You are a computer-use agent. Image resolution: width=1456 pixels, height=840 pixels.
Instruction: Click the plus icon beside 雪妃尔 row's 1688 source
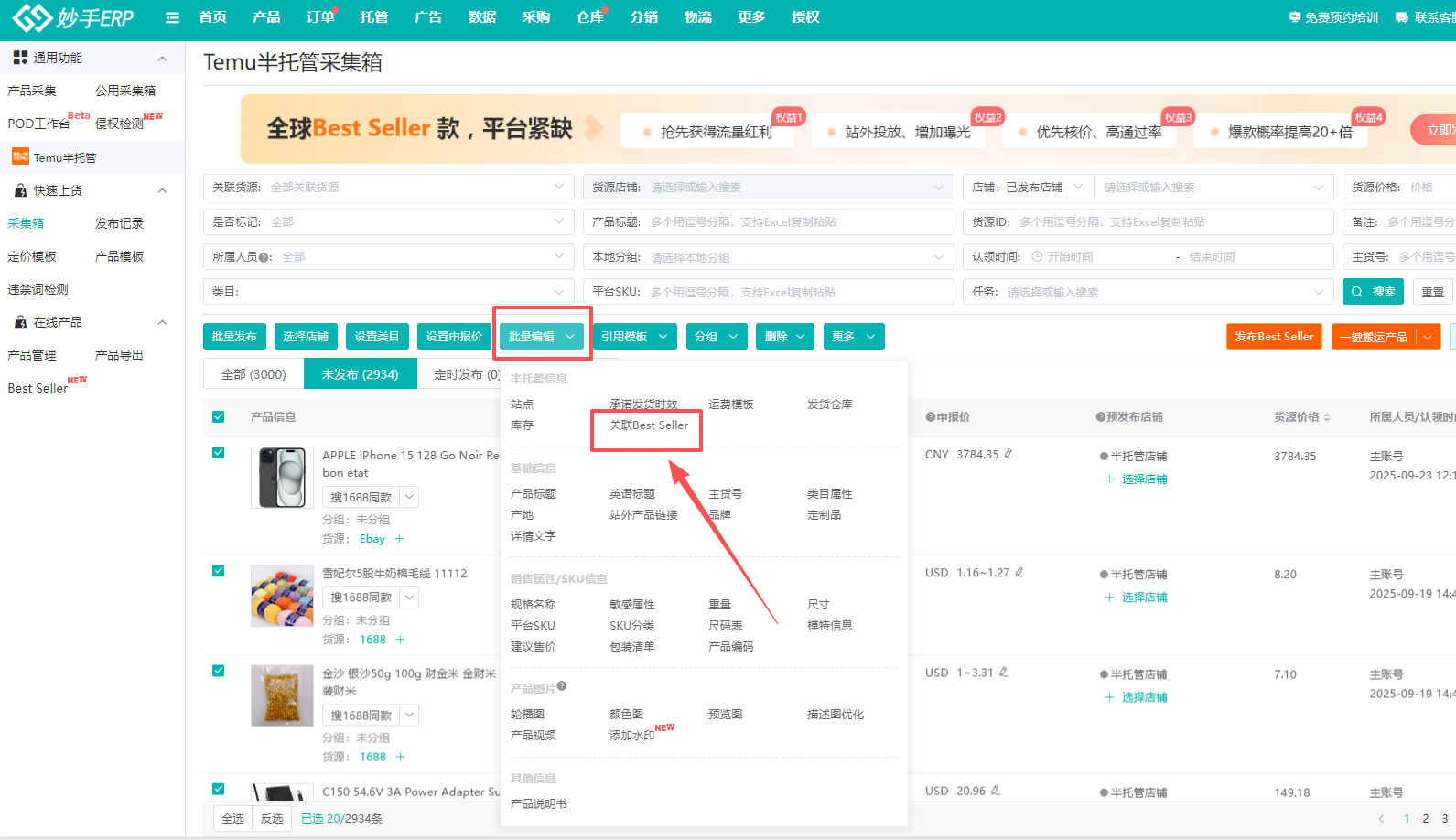(x=400, y=640)
